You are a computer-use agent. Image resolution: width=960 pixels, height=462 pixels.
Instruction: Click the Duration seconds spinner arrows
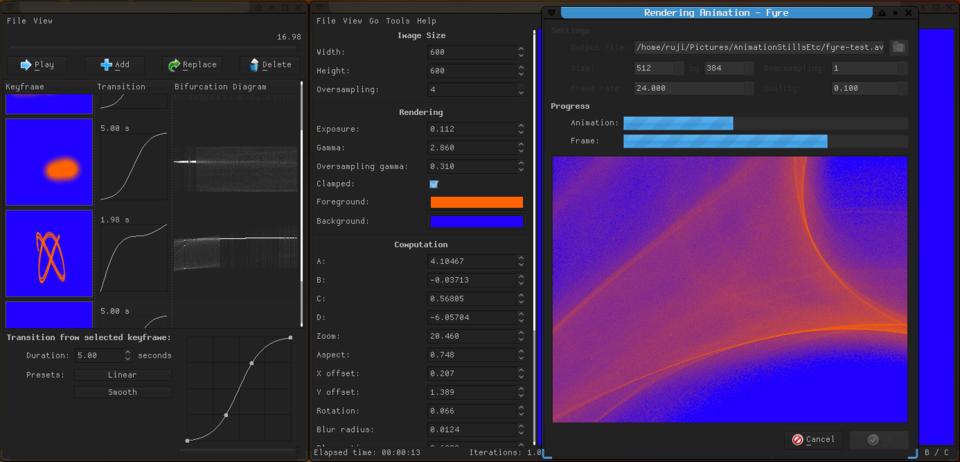click(127, 355)
